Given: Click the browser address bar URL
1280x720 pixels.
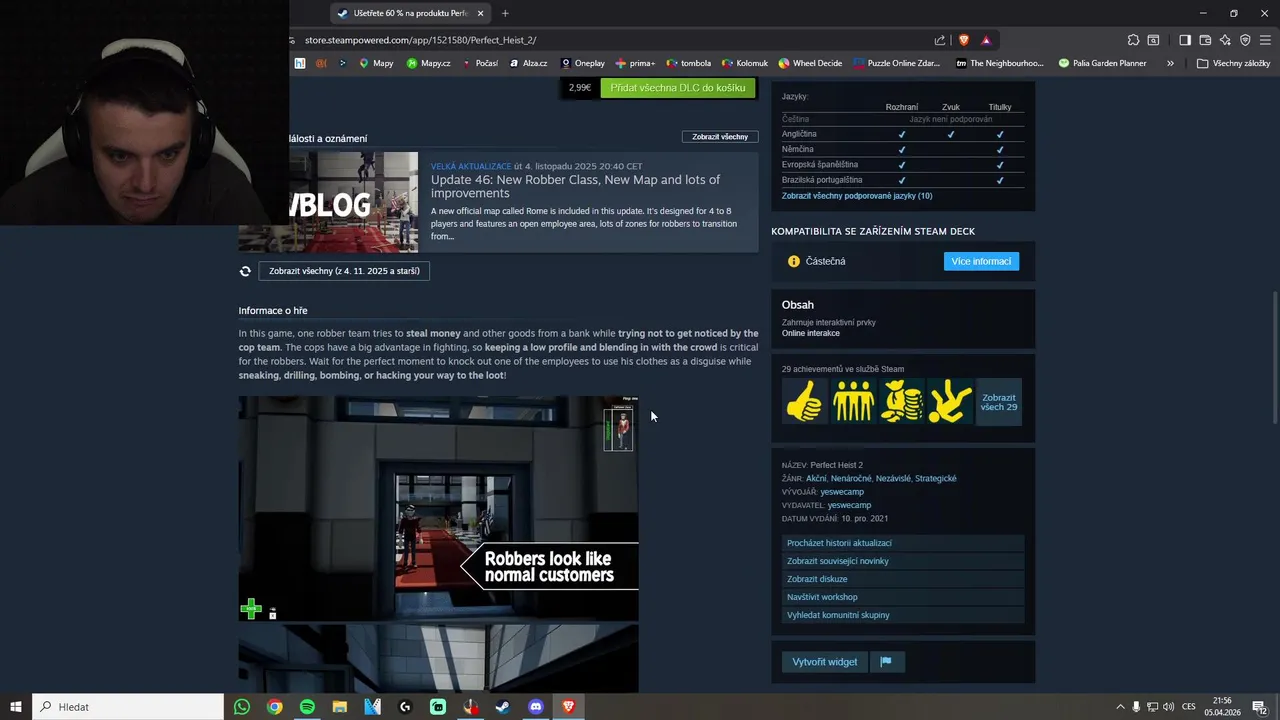Looking at the screenshot, I should [x=420, y=40].
